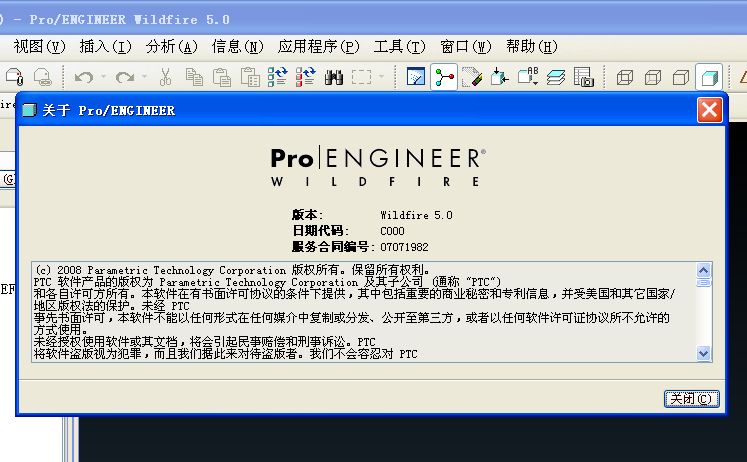
Task: Click the dashed sheet with pencil icon
Action: (472, 77)
